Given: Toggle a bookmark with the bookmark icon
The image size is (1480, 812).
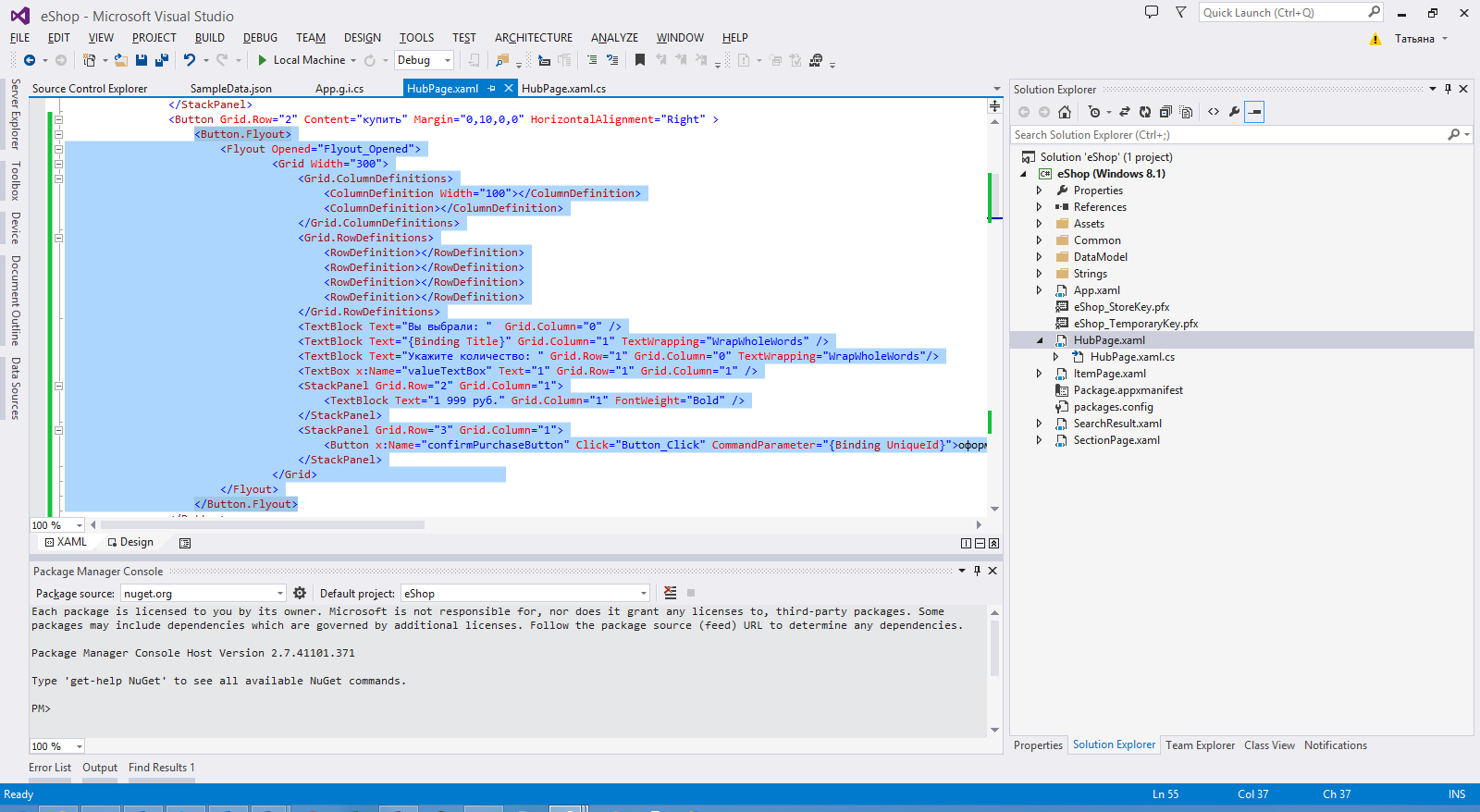Looking at the screenshot, I should [640, 60].
